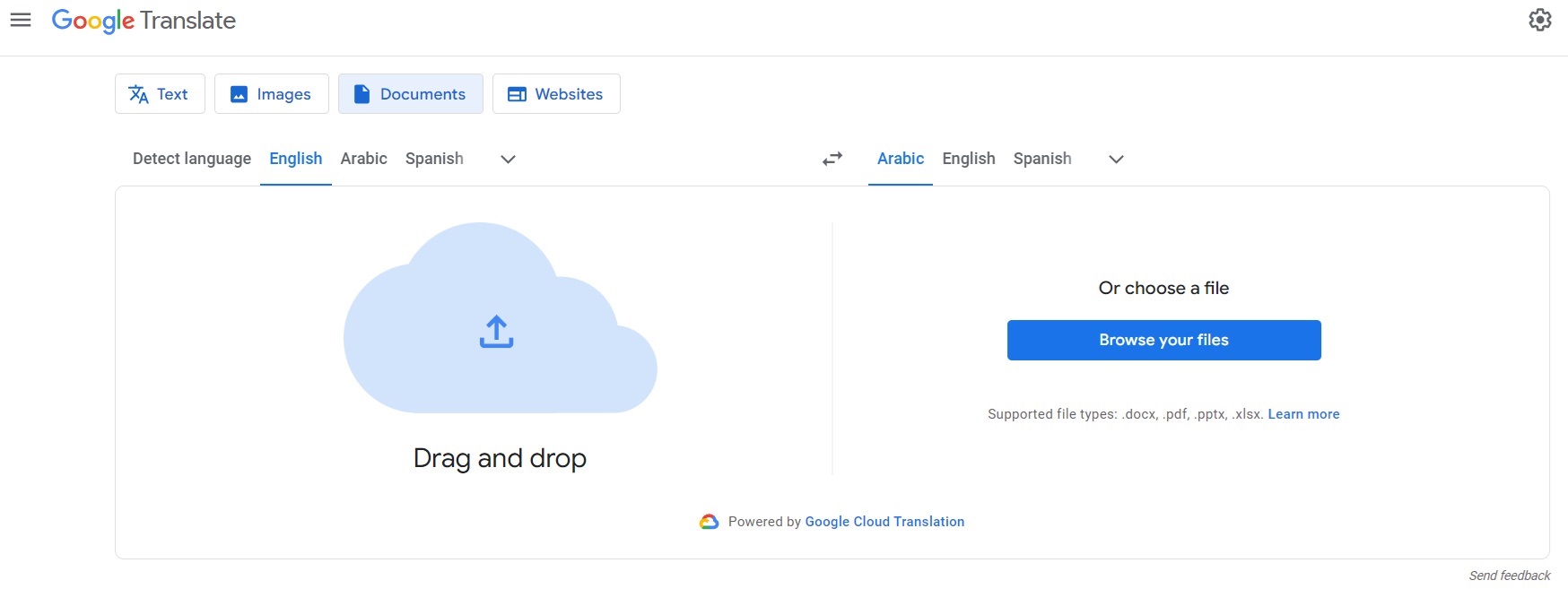Open the Send feedback link

(x=1509, y=576)
